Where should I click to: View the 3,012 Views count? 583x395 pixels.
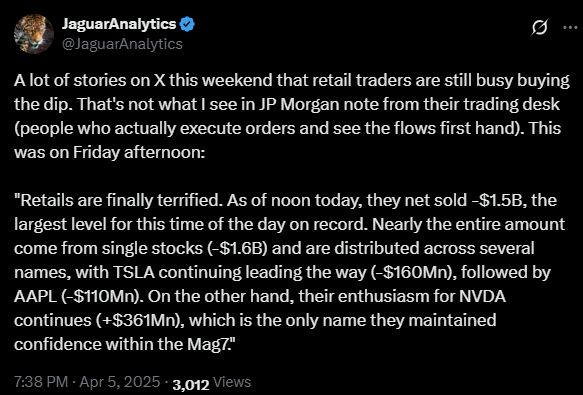pos(212,383)
